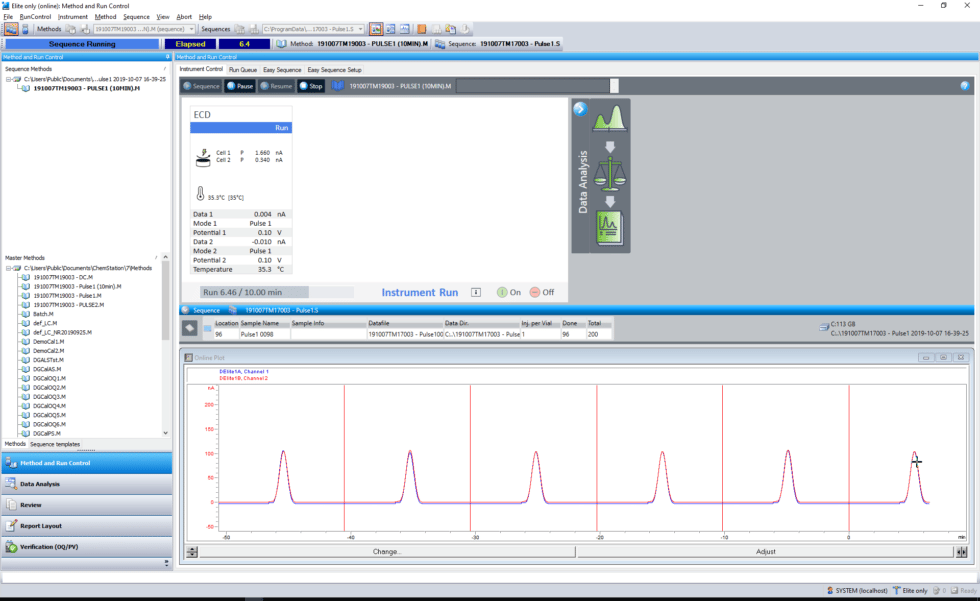Open the load sequence icon beside Sequences
The width and height of the screenshot is (980, 601).
point(240,29)
